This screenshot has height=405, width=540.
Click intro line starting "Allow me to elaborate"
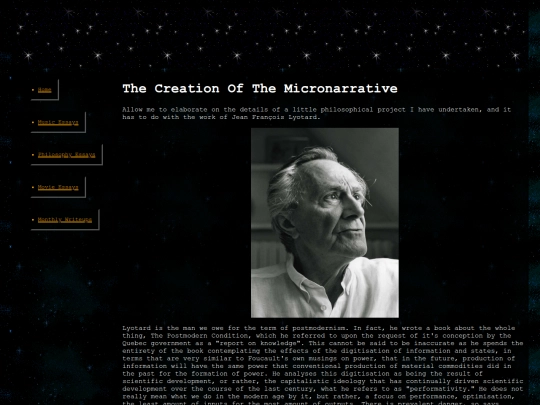tap(316, 110)
